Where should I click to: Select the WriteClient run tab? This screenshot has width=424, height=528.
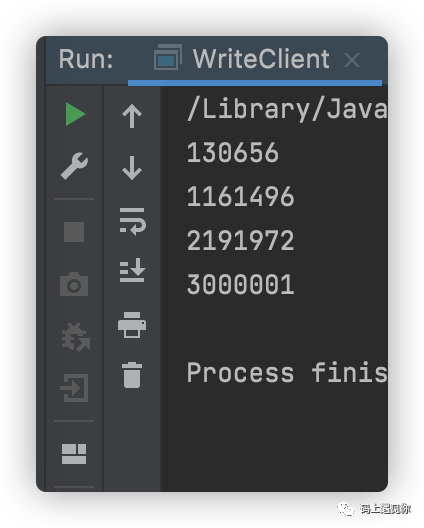click(242, 59)
